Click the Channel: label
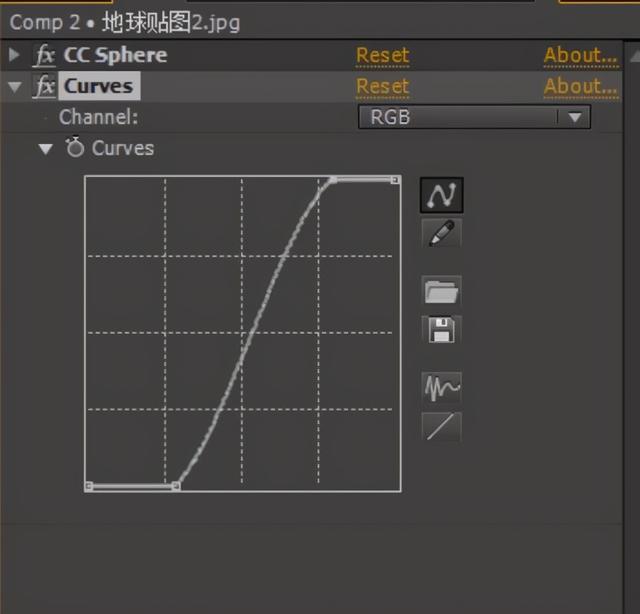The height and width of the screenshot is (614, 640). pyautogui.click(x=98, y=117)
